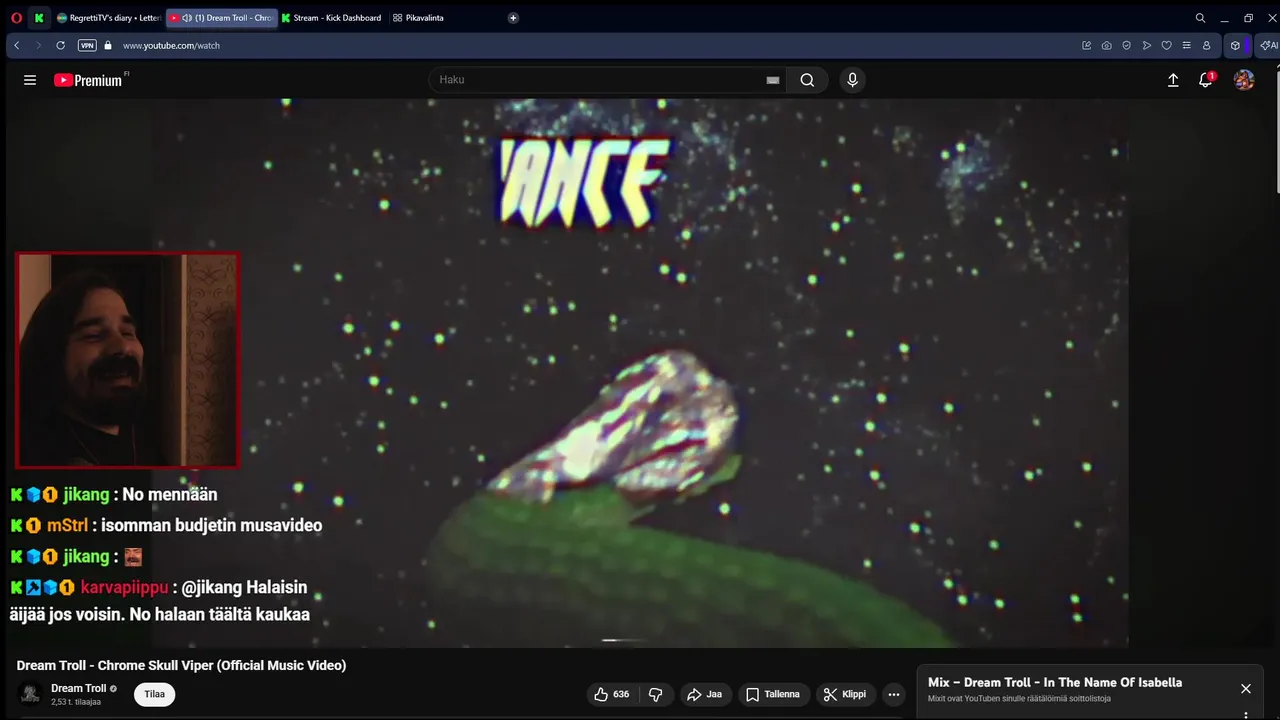Create a clip with Klippi button
This screenshot has width=1280, height=720.
click(845, 694)
